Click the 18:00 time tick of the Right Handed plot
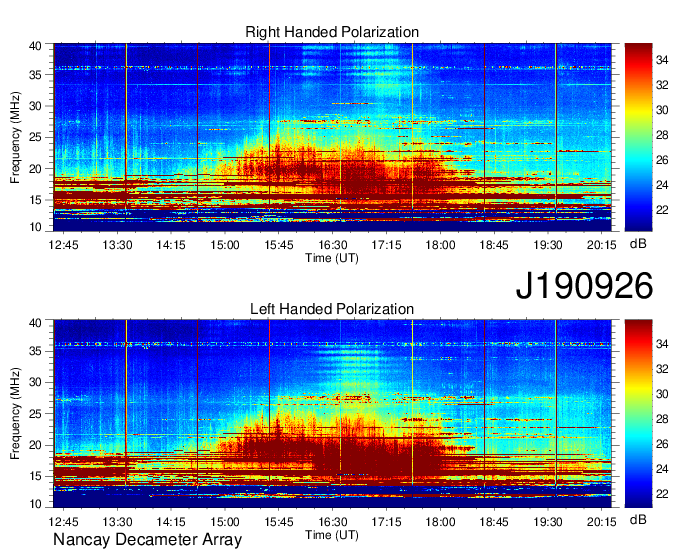680x552 pixels. pyautogui.click(x=440, y=245)
